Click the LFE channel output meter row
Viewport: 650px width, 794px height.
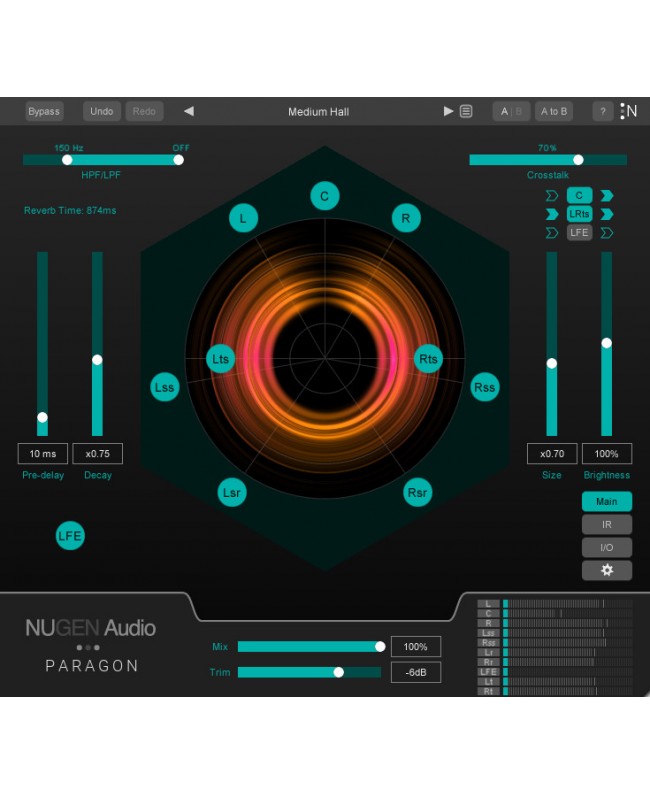[x=555, y=672]
